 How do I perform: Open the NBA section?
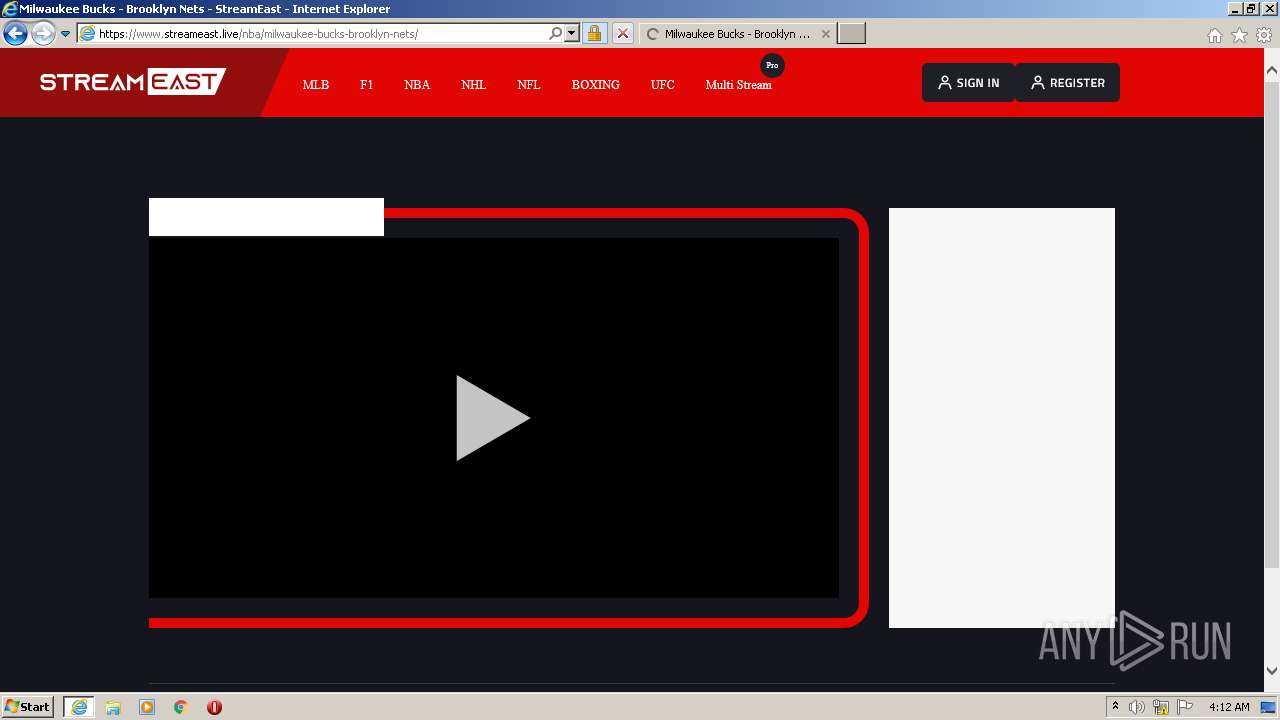417,85
